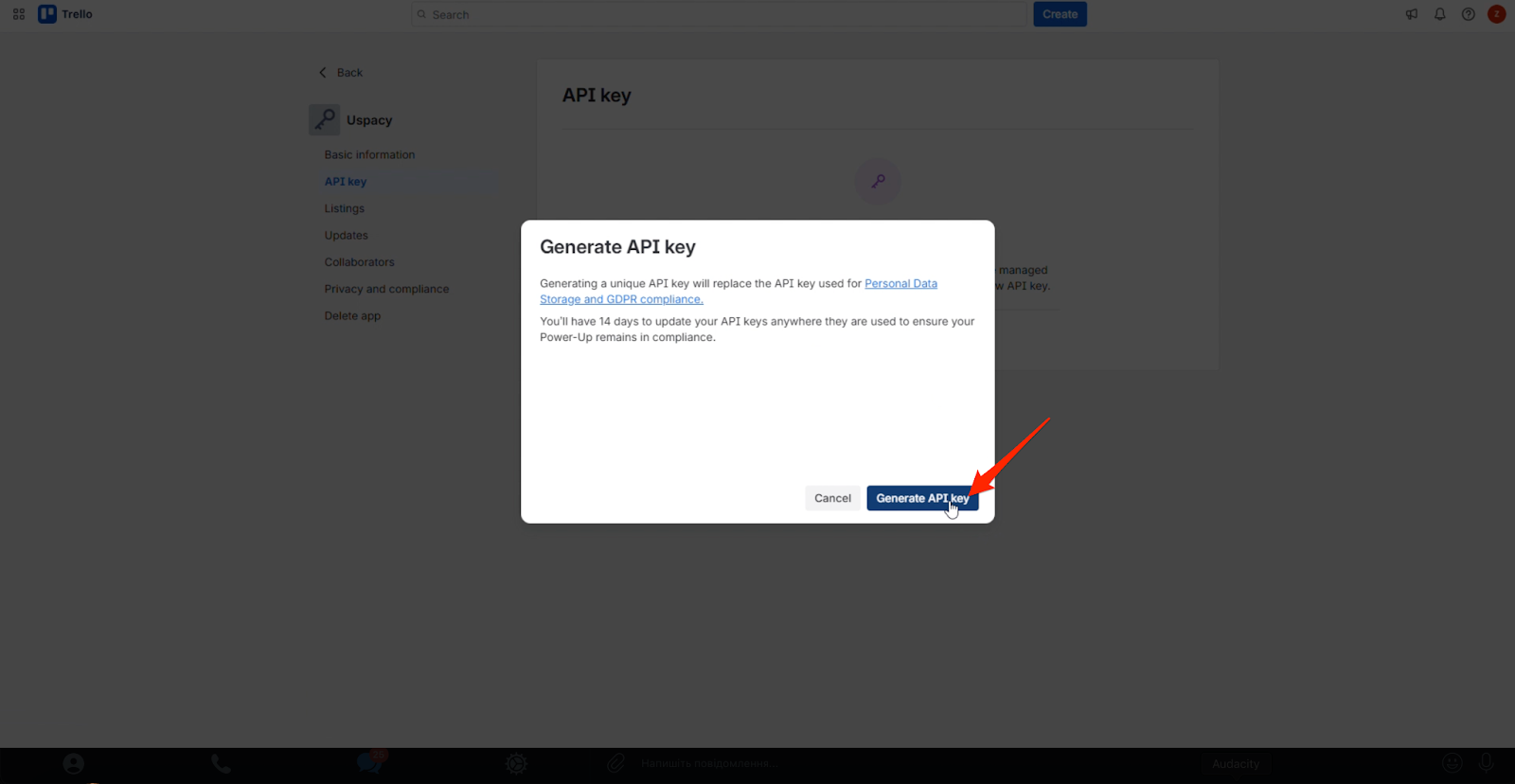This screenshot has width=1515, height=784.
Task: Follow the Personal Data Storage link
Action: click(900, 283)
